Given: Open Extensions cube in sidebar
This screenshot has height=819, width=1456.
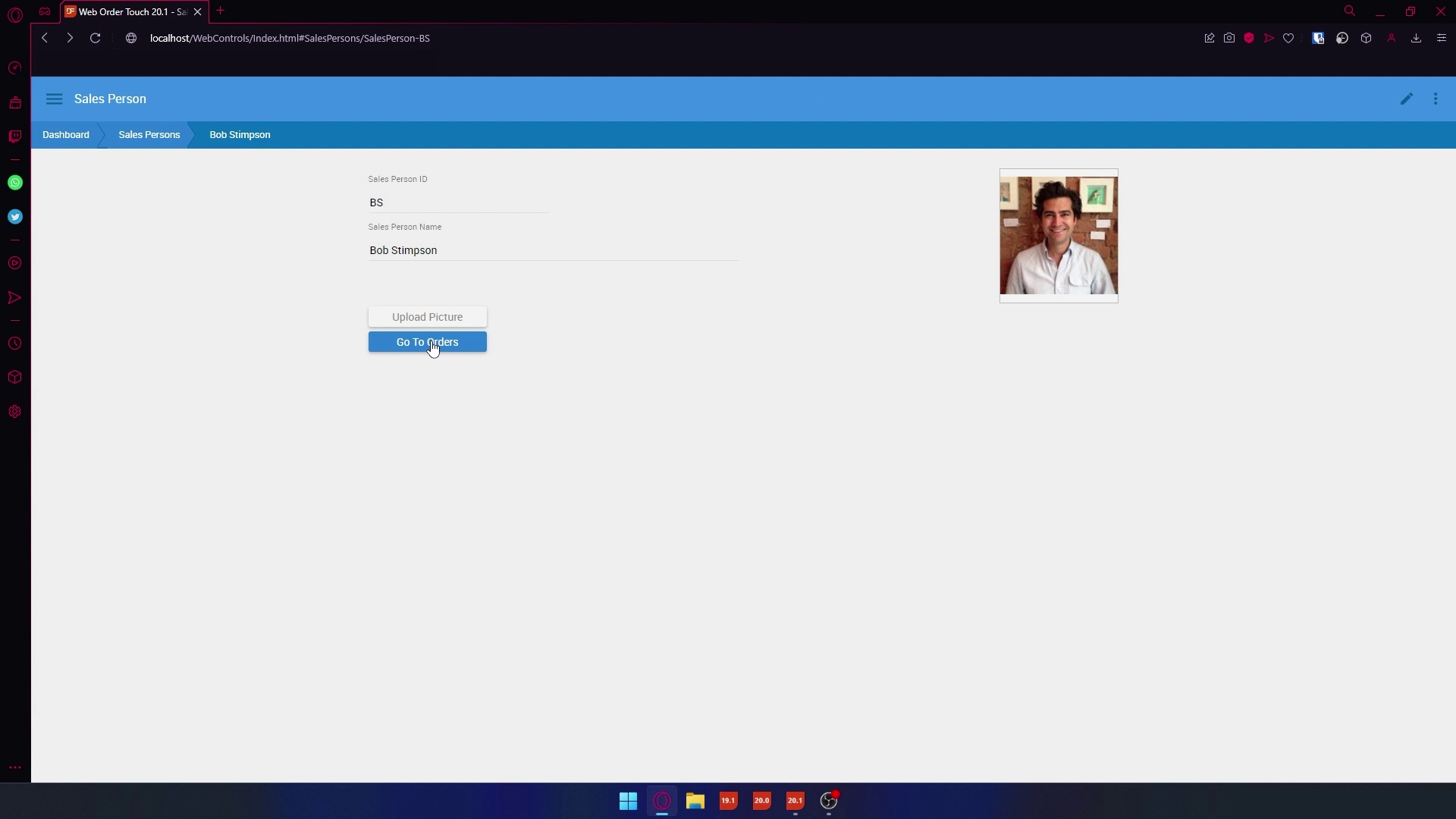Looking at the screenshot, I should tap(14, 378).
